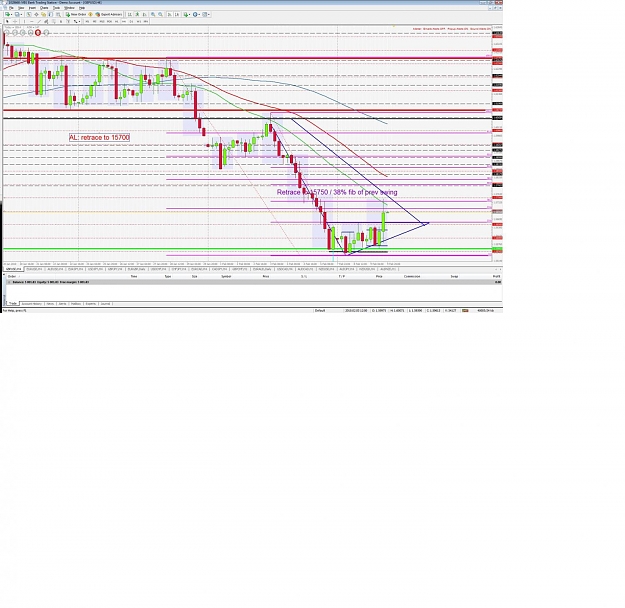Select the trendline drawing tool
625x608 pixels.
coord(39,21)
